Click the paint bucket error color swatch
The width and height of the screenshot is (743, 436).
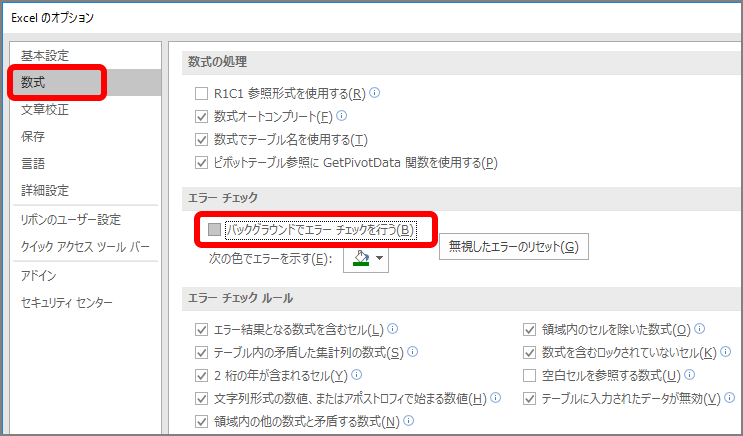[361, 258]
